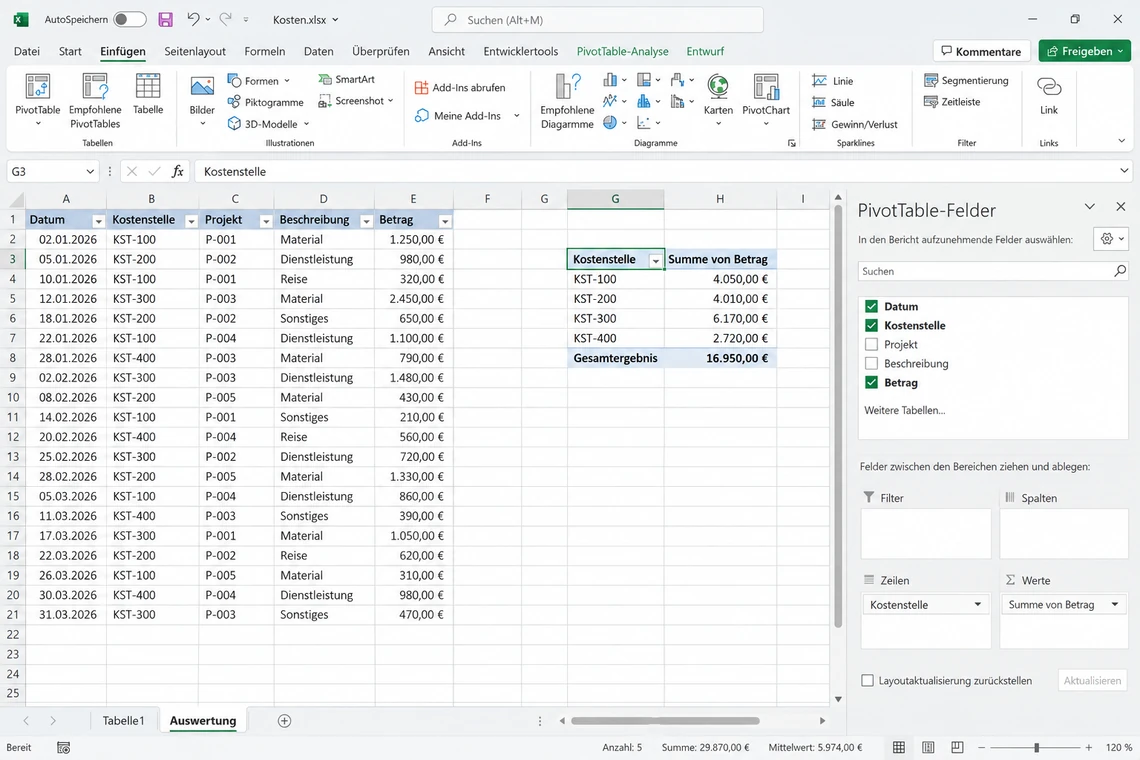This screenshot has width=1140, height=760.
Task: Open the Betrag column filter dropdown
Action: [445, 221]
